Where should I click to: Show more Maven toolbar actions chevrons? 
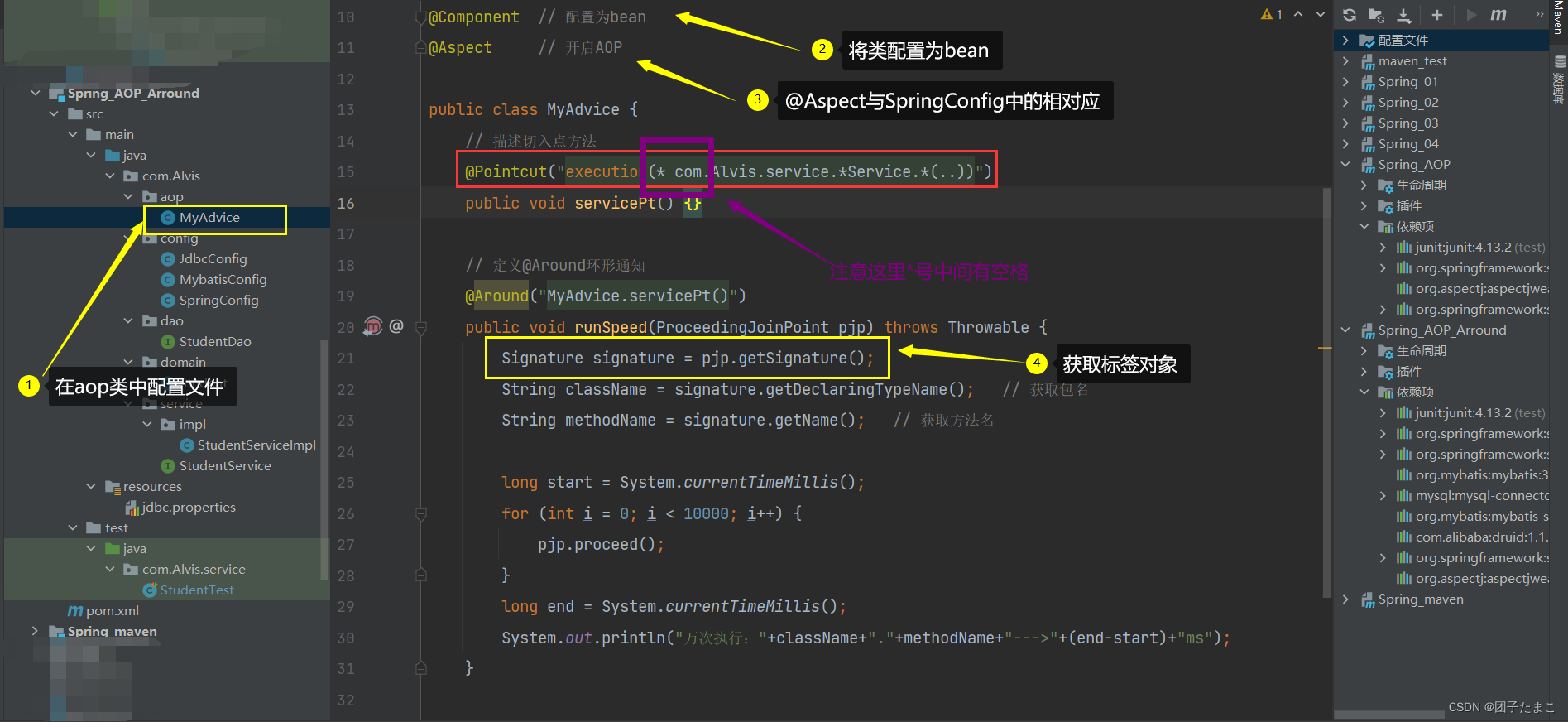coord(1539,14)
